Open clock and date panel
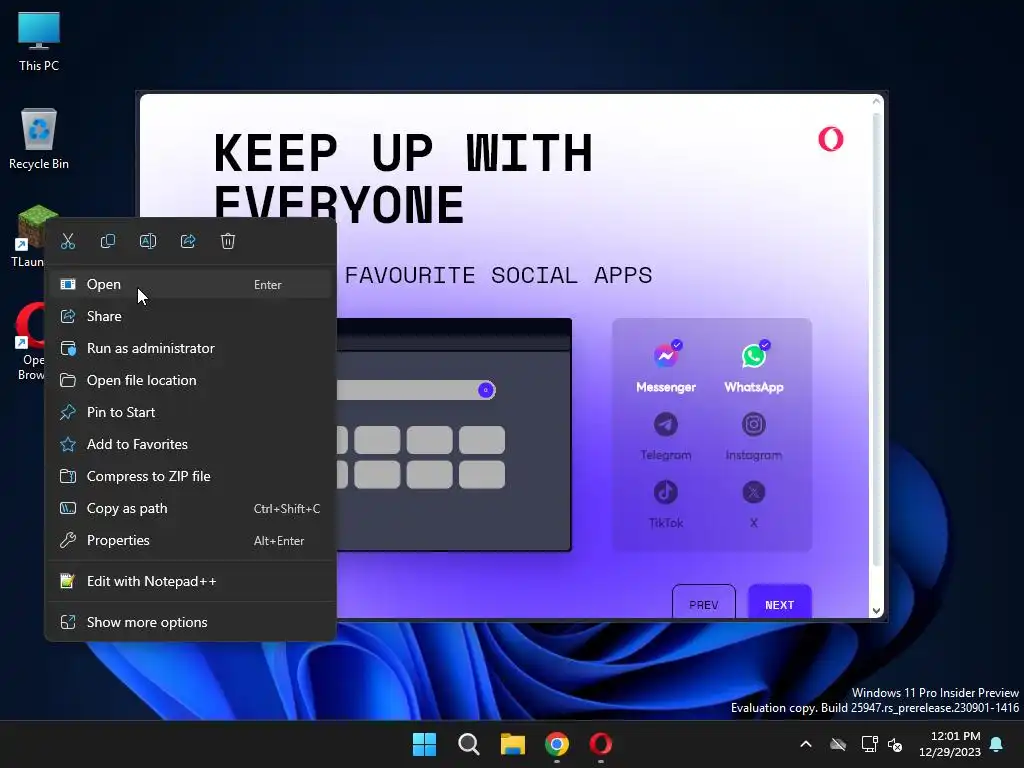 coord(950,744)
